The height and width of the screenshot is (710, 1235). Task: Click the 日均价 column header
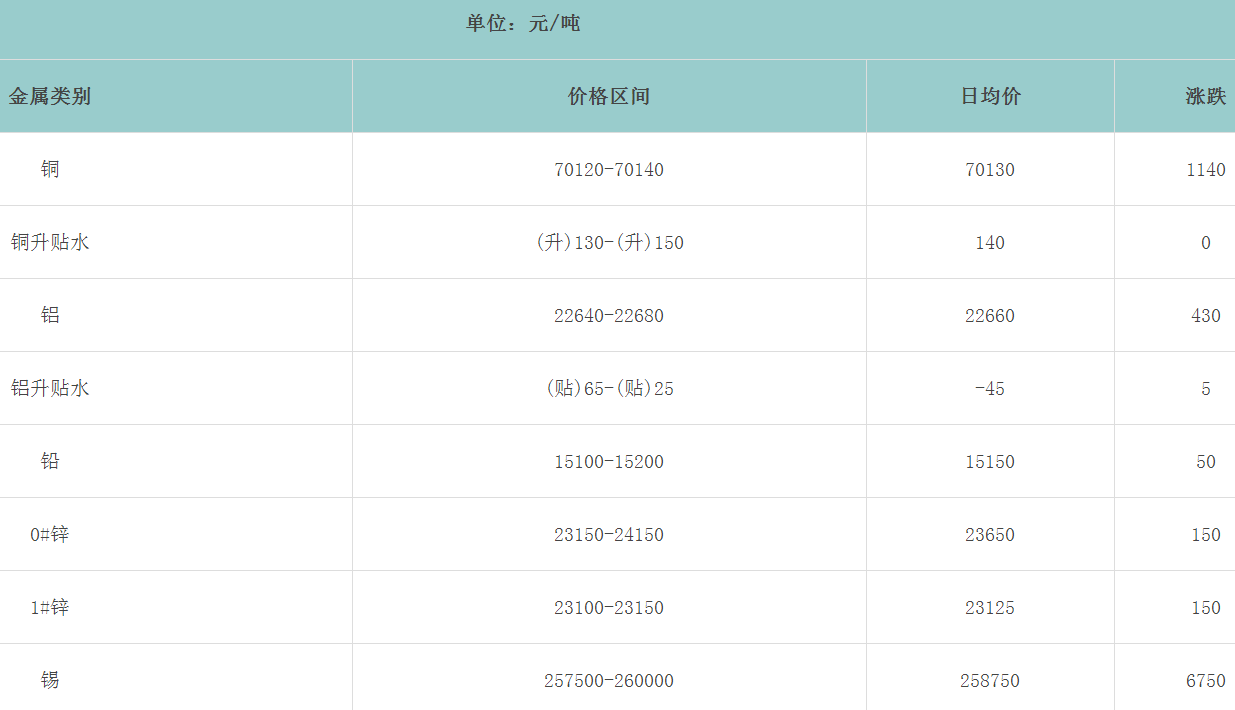click(x=990, y=97)
